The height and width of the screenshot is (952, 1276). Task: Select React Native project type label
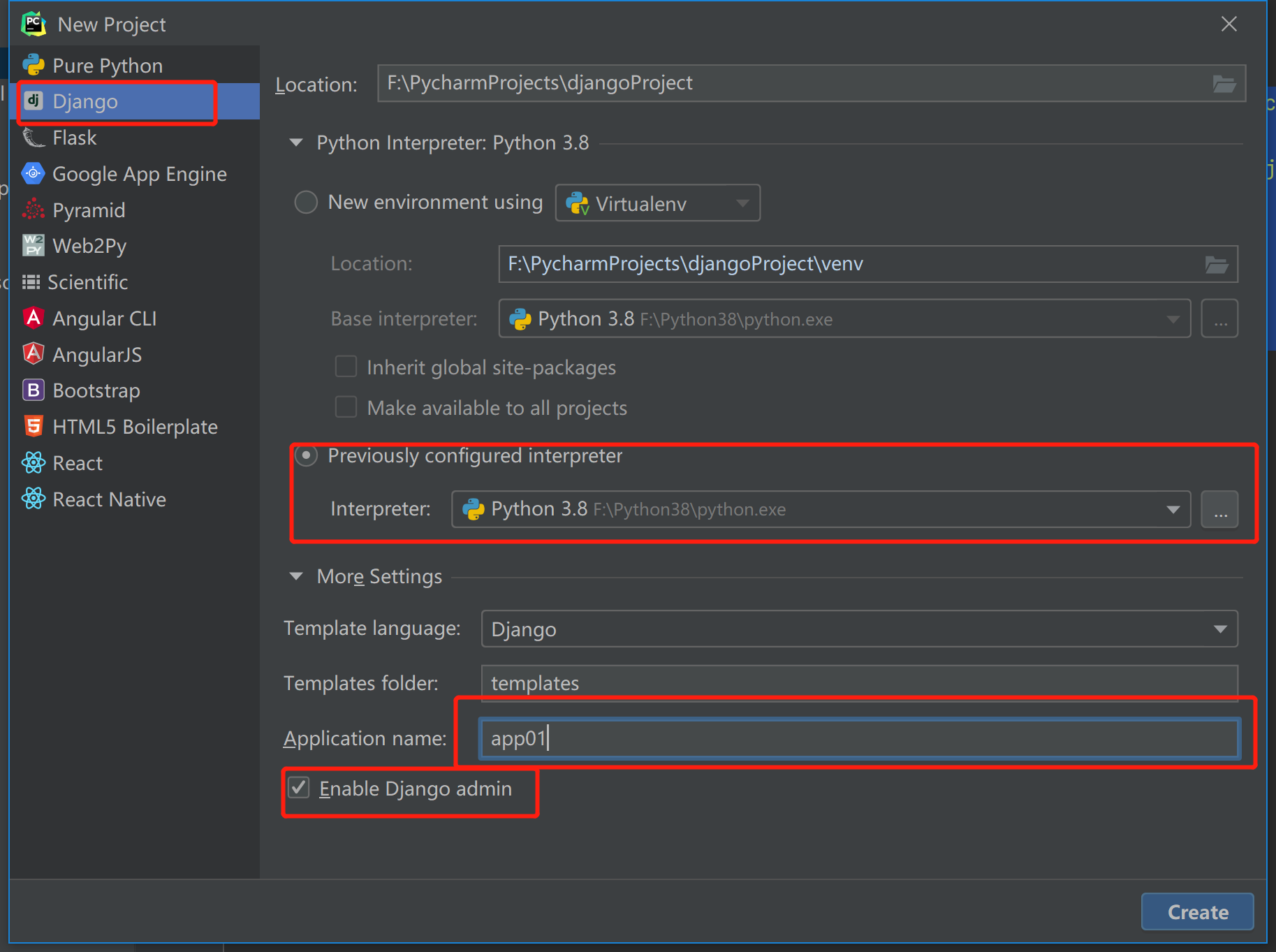point(110,499)
